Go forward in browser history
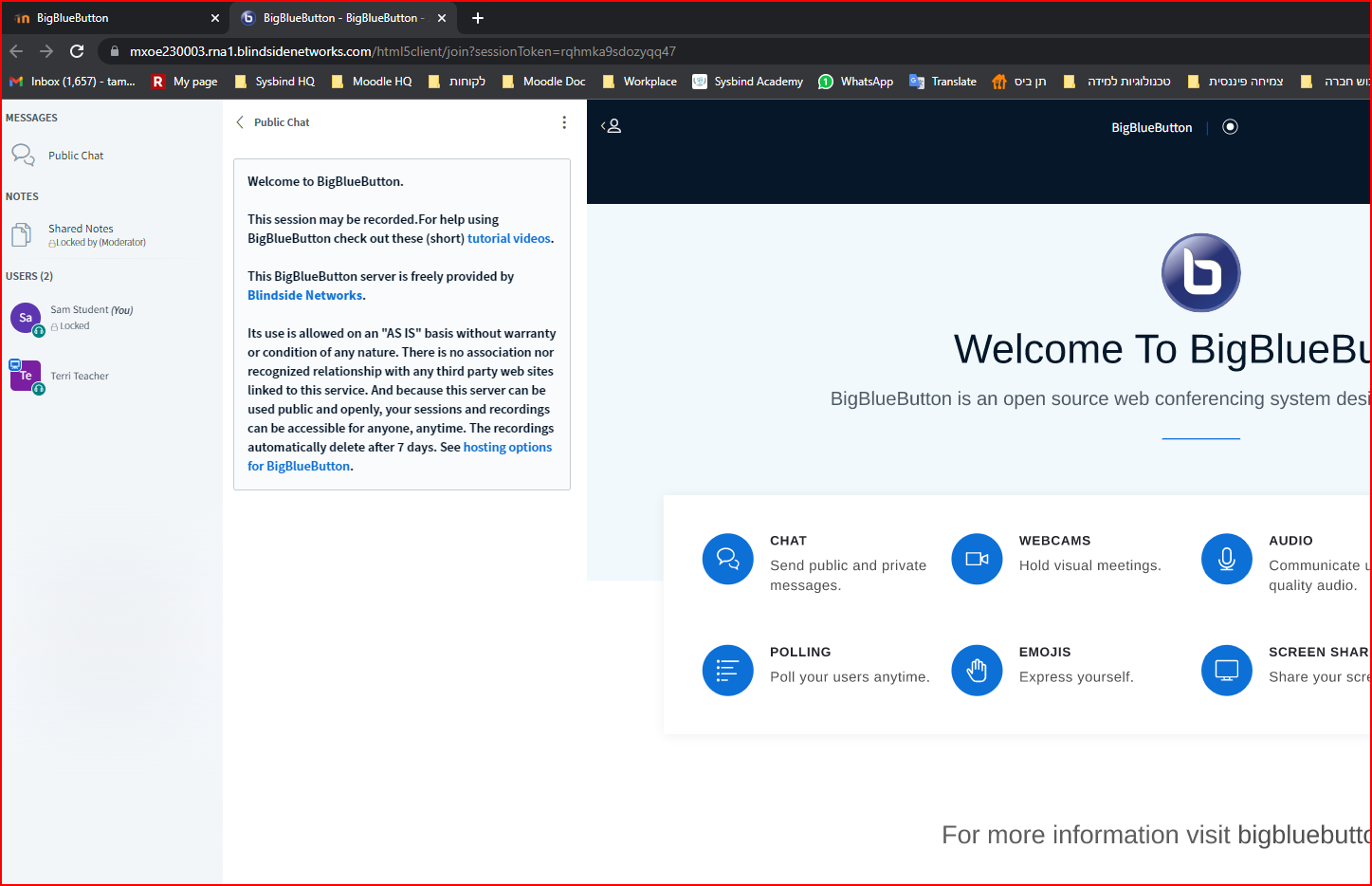Image resolution: width=1372 pixels, height=886 pixels. 46,51
